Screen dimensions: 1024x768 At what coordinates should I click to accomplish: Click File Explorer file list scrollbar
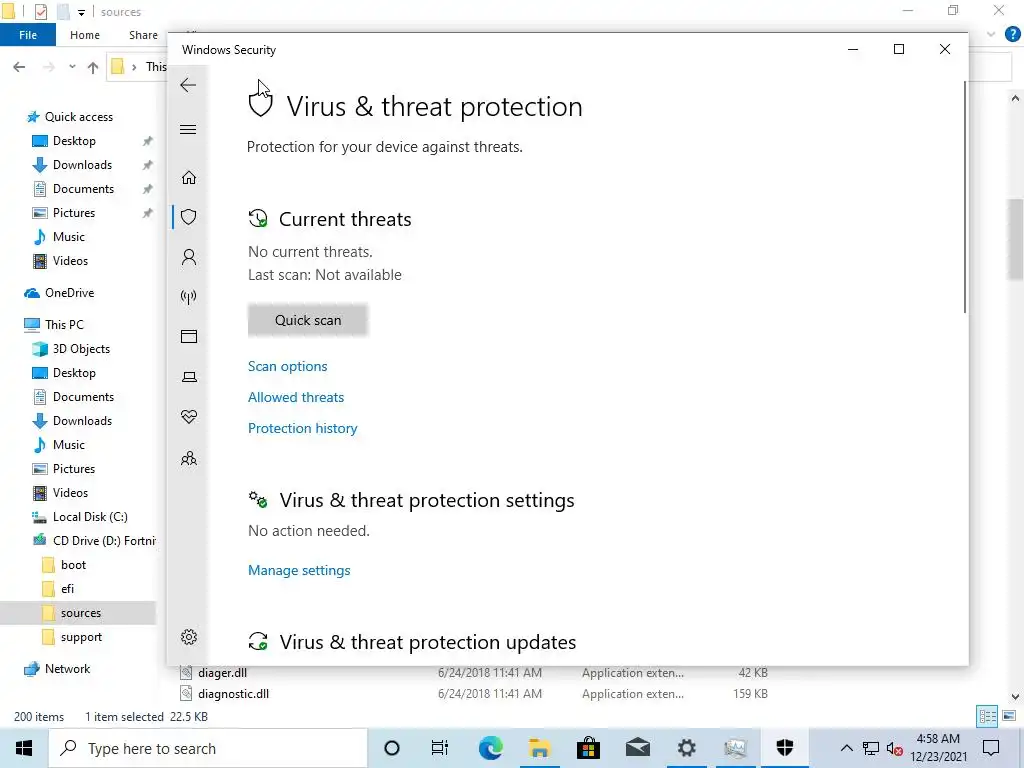click(1015, 238)
